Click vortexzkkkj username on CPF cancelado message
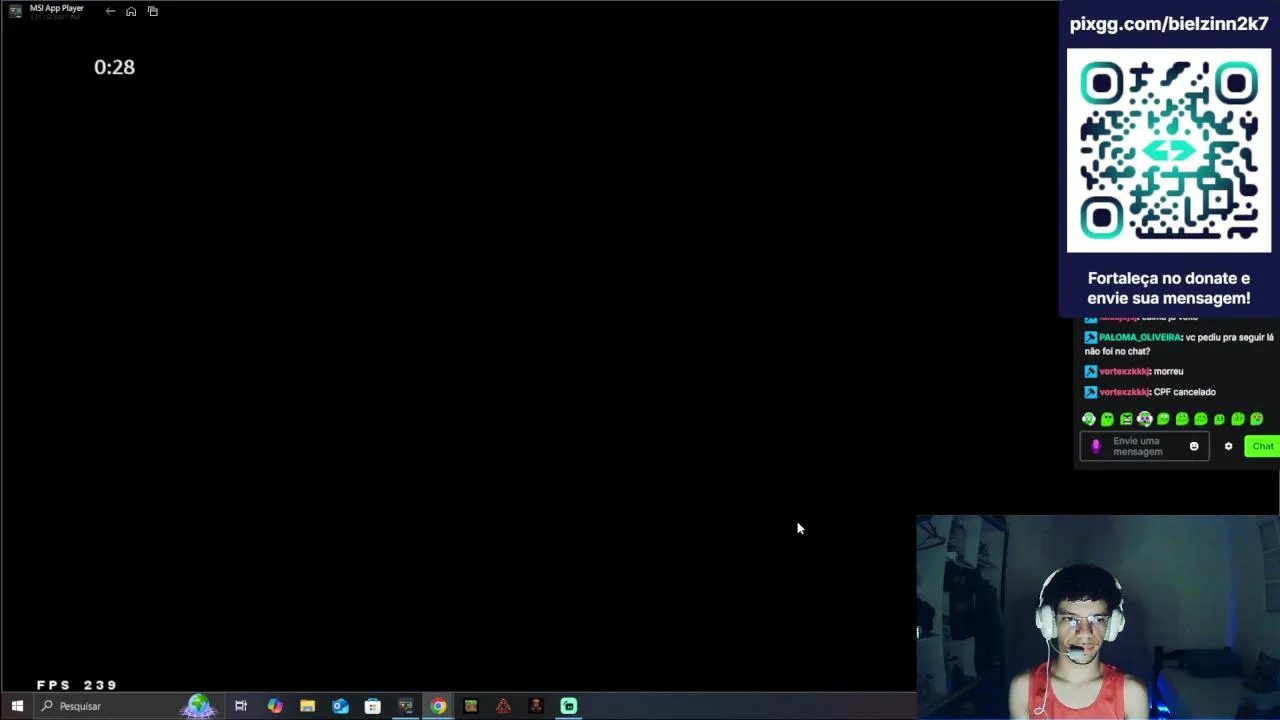This screenshot has height=720, width=1280. 1124,392
